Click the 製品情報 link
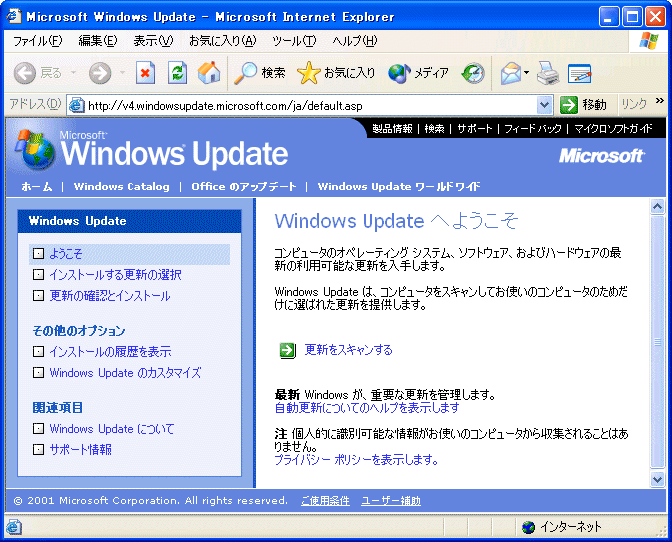The width and height of the screenshot is (672, 542). point(392,129)
